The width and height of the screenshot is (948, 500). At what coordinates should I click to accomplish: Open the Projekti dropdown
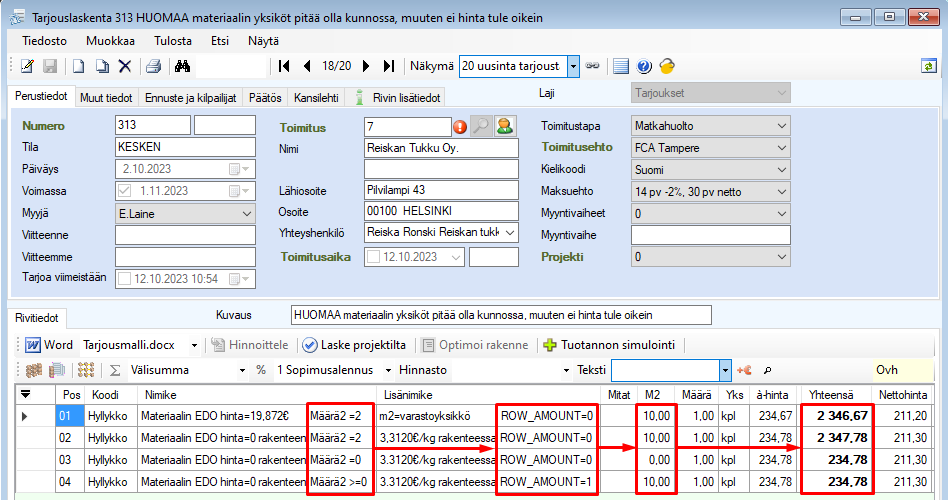tap(782, 257)
